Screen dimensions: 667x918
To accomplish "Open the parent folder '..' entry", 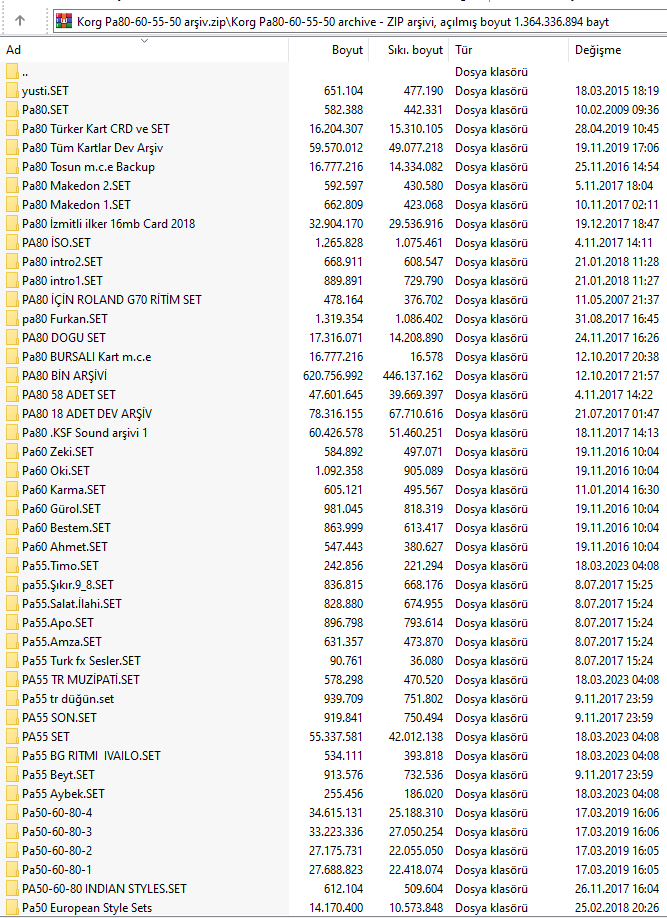I will coord(26,72).
